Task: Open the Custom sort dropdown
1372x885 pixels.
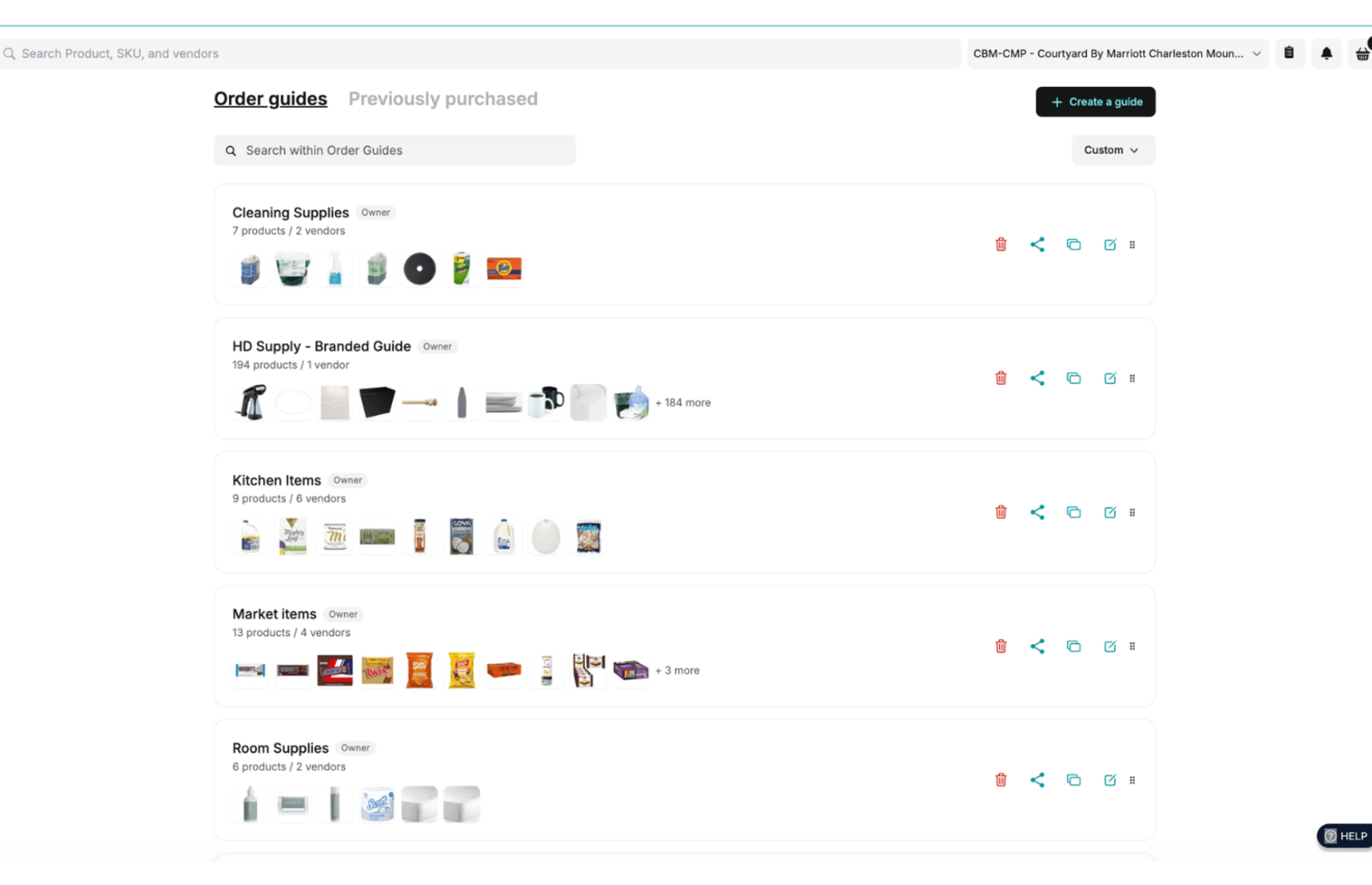Action: click(1112, 150)
